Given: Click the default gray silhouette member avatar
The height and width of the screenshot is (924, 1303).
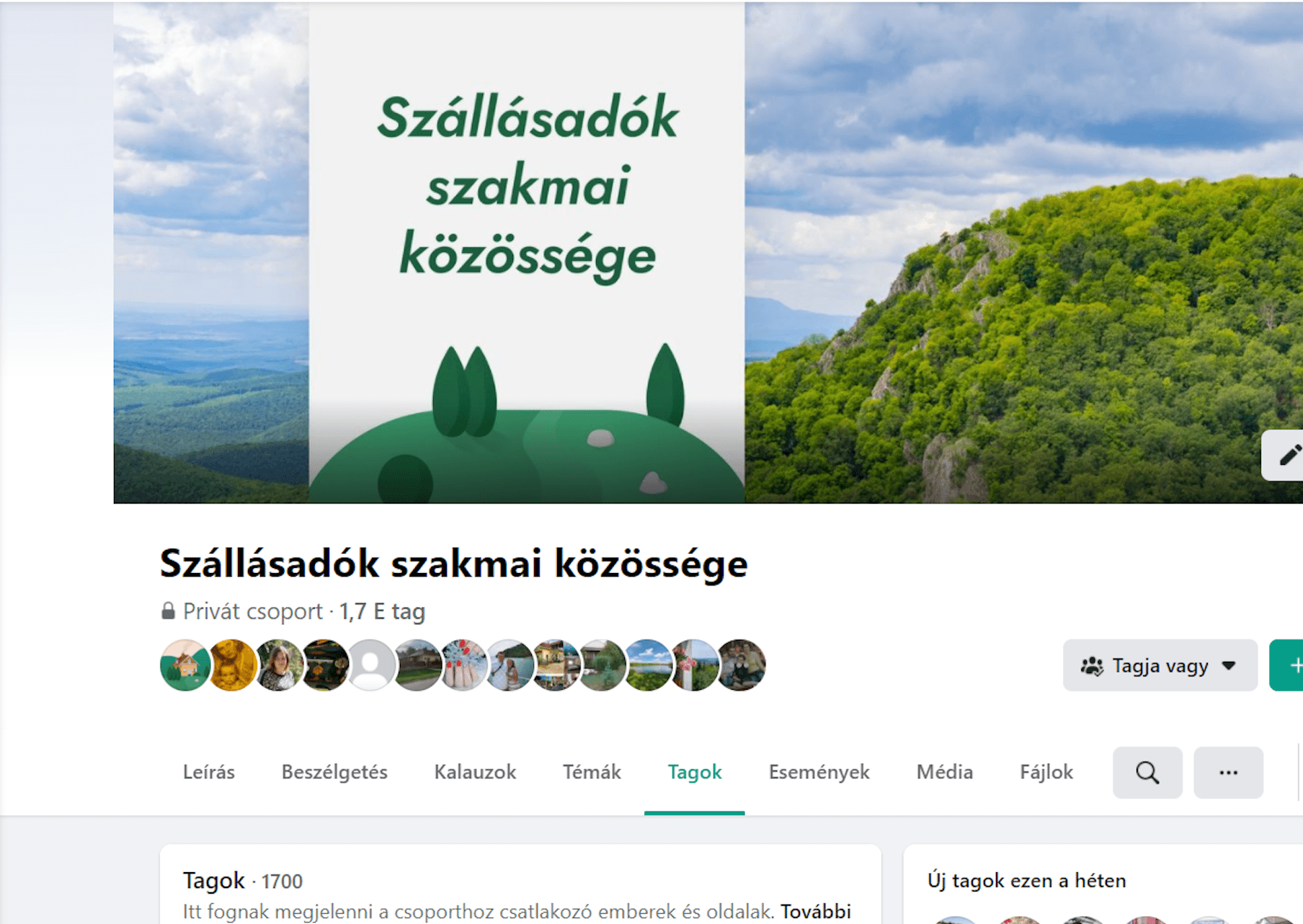Looking at the screenshot, I should [370, 665].
